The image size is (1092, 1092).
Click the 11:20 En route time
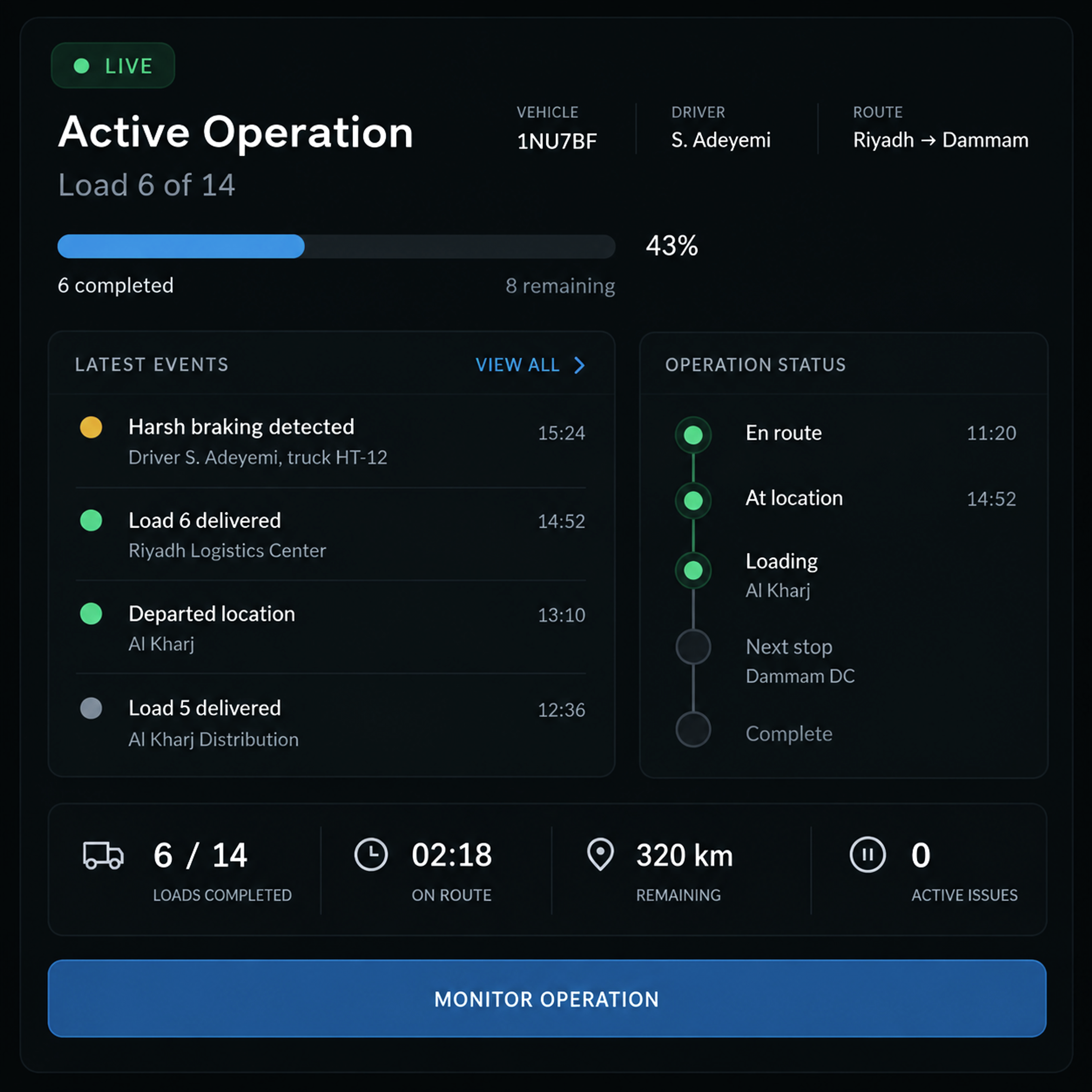[991, 433]
